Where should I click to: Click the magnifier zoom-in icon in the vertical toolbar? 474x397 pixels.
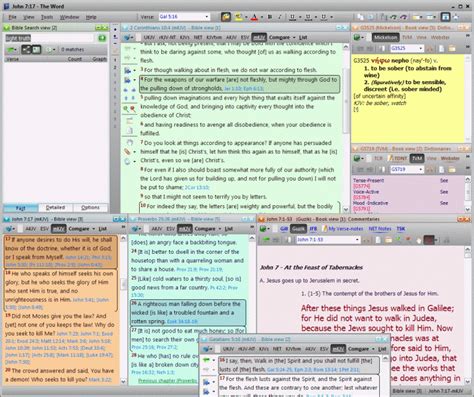[126, 109]
